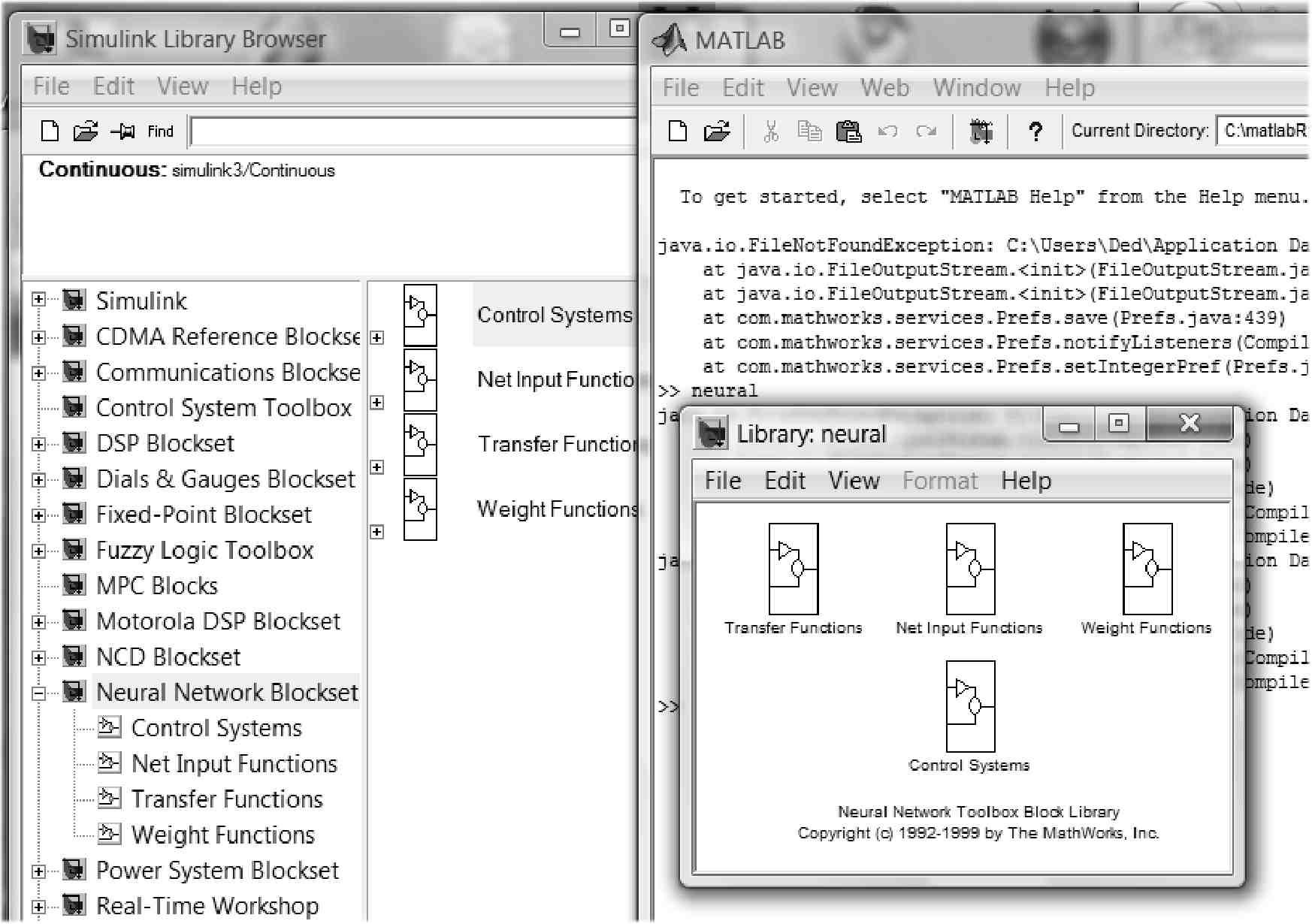Expand Fixed-Point Blockset node
This screenshot has height=924, width=1312.
[39, 515]
